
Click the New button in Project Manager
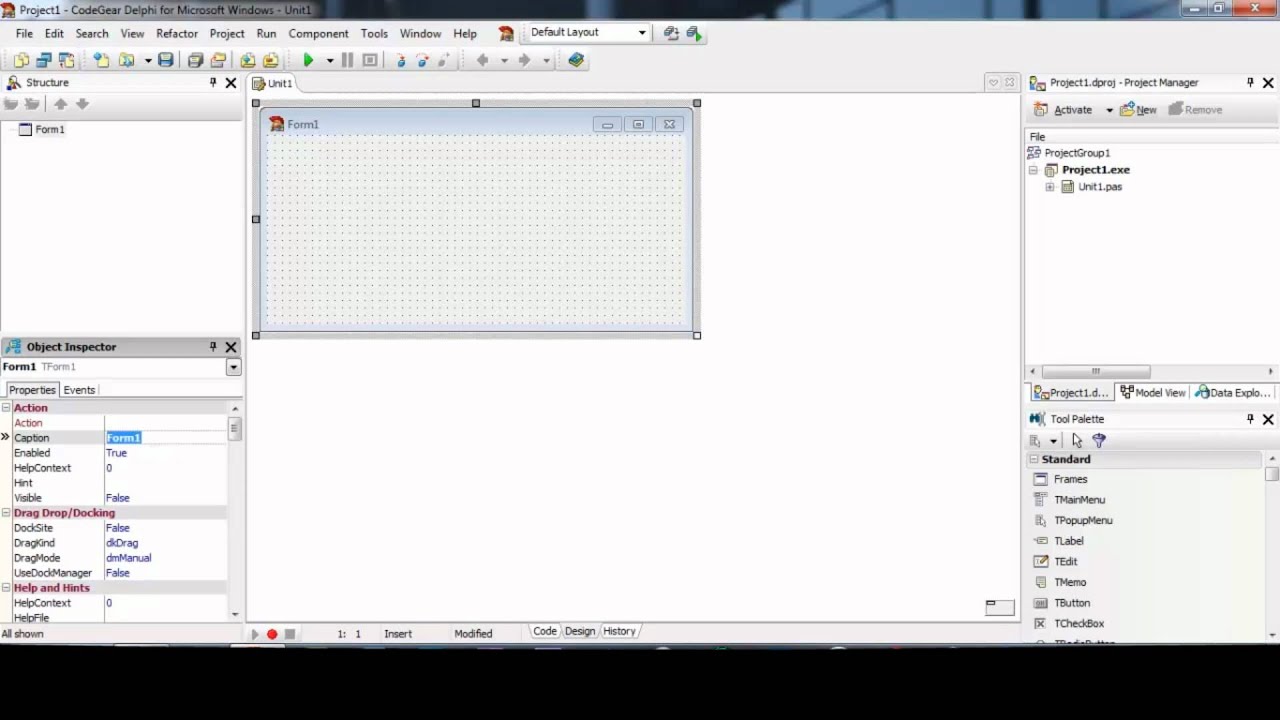pyautogui.click(x=1138, y=110)
